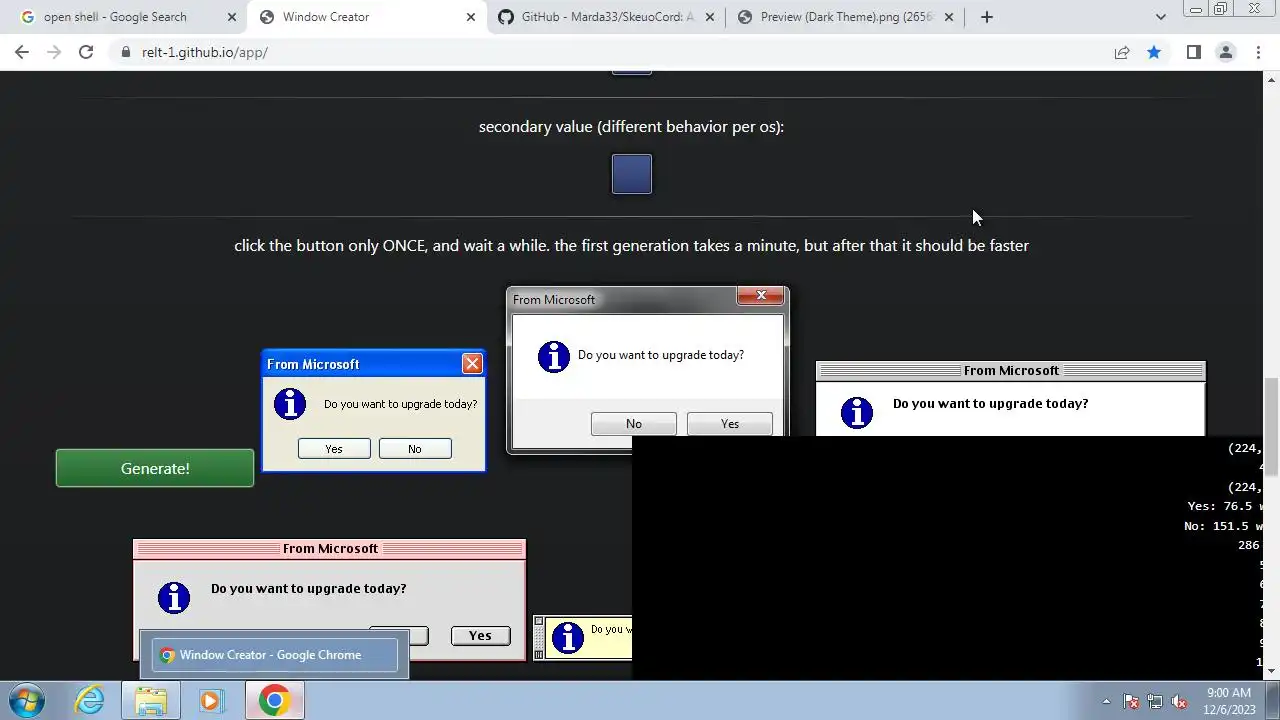The height and width of the screenshot is (720, 1280).
Task: Click upgrade question in gray Windows-style dialog
Action: 661,355
